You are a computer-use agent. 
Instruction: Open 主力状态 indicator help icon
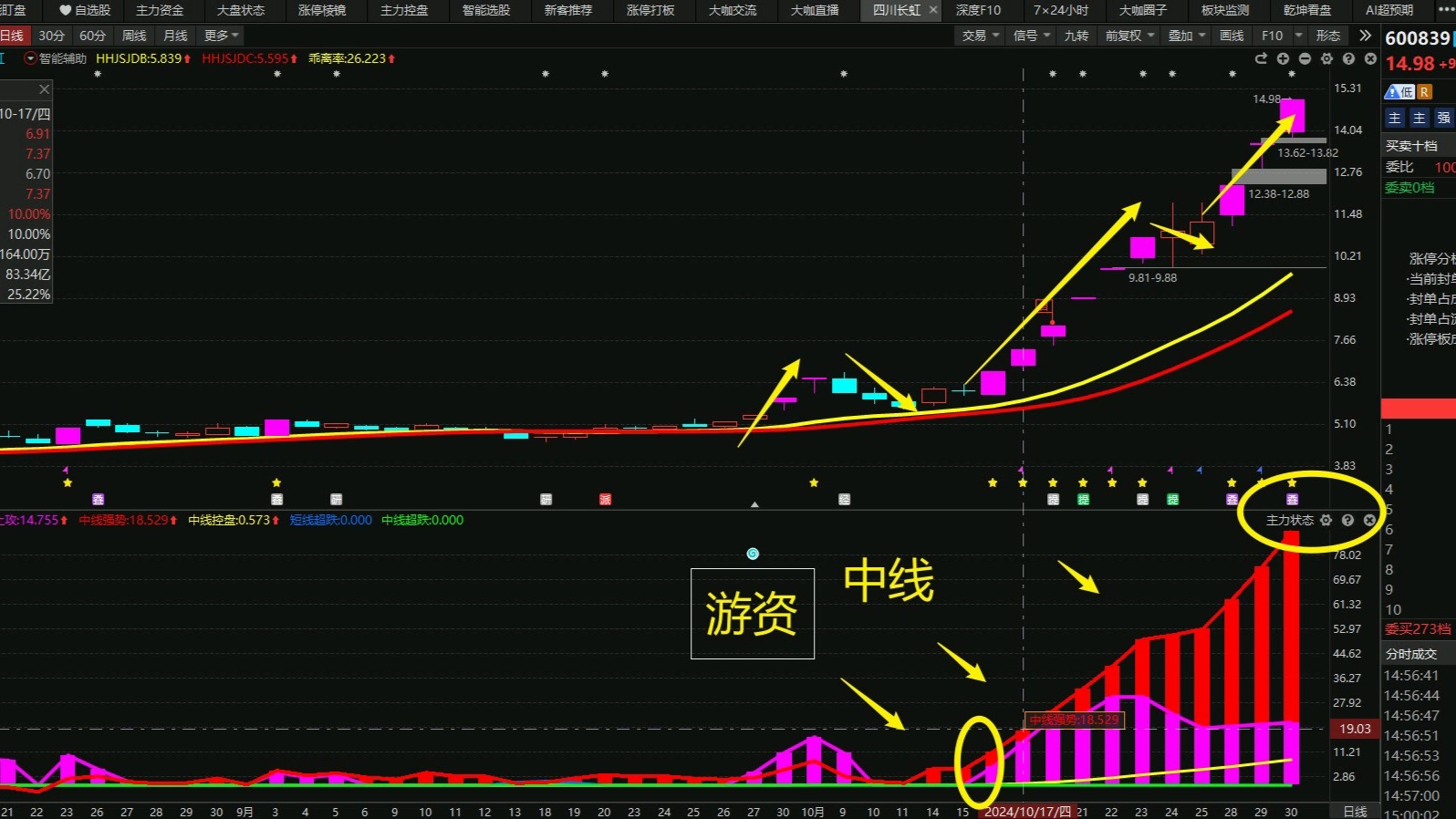tap(1347, 520)
